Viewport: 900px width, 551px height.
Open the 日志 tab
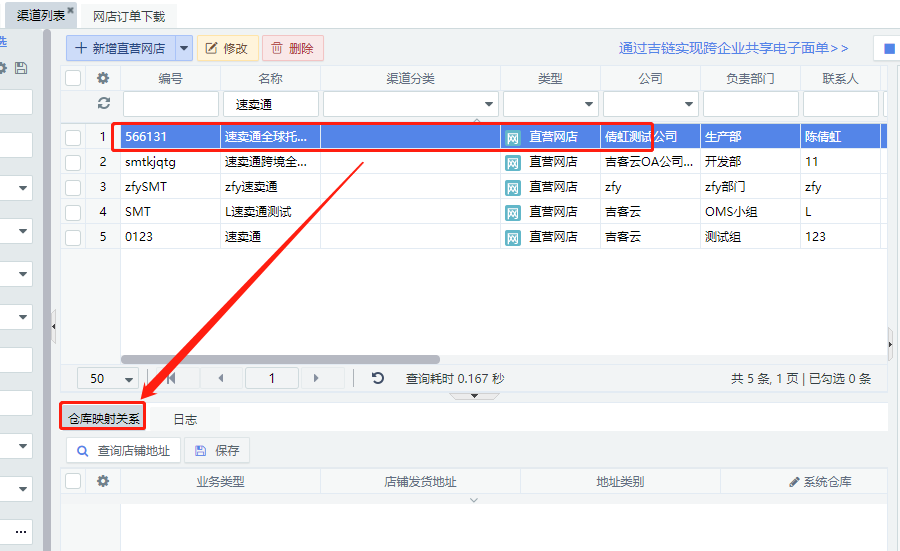185,420
